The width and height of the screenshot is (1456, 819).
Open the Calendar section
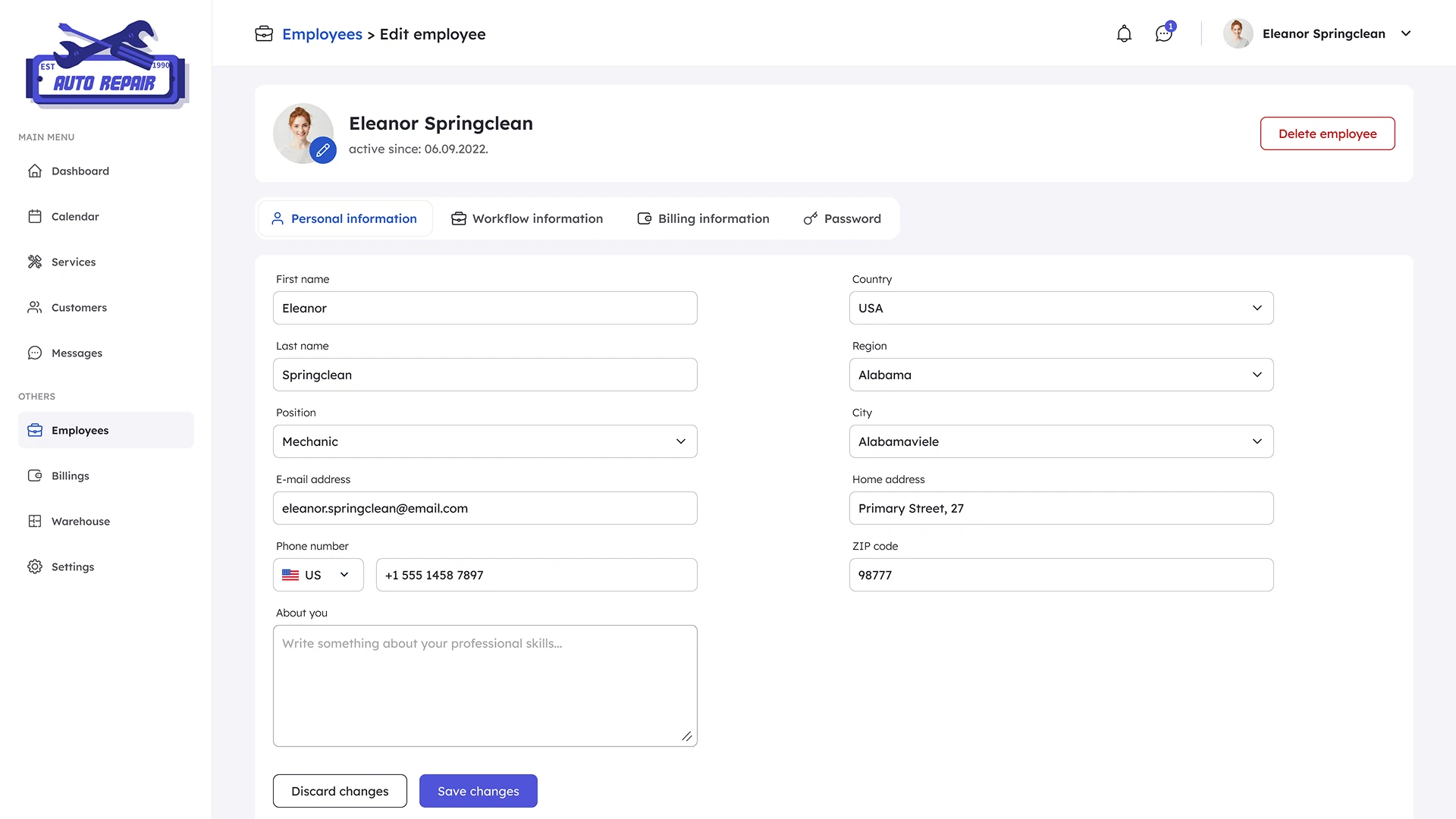click(74, 216)
